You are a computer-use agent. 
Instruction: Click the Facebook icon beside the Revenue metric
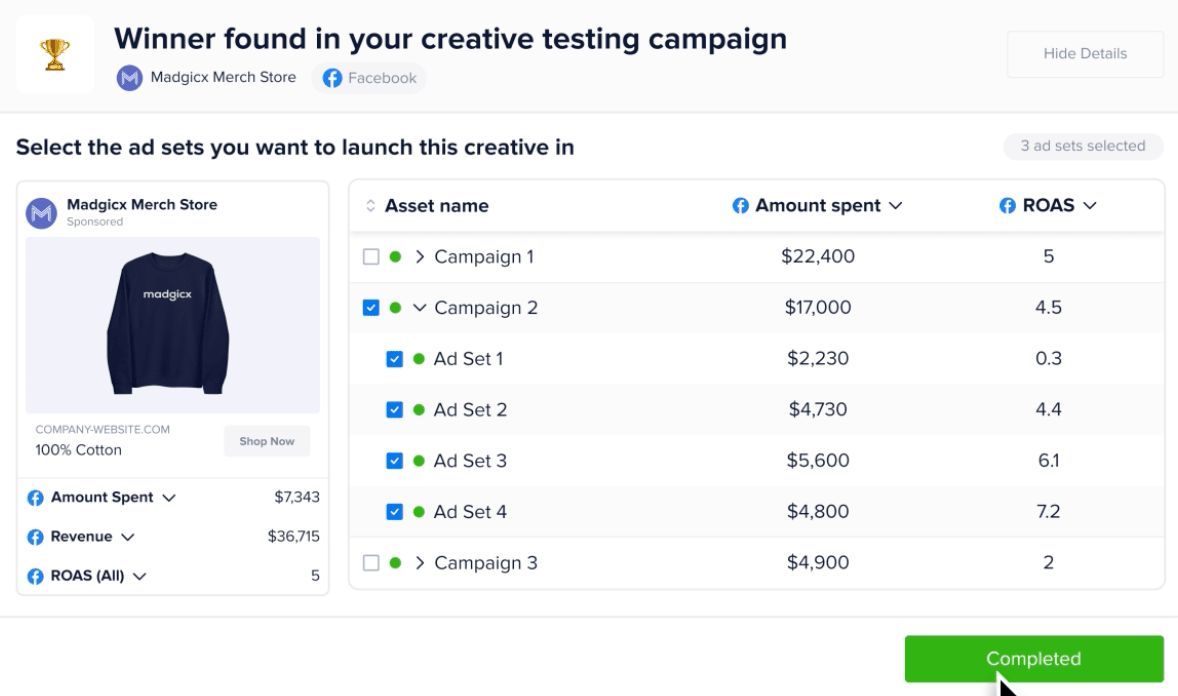[x=36, y=537]
